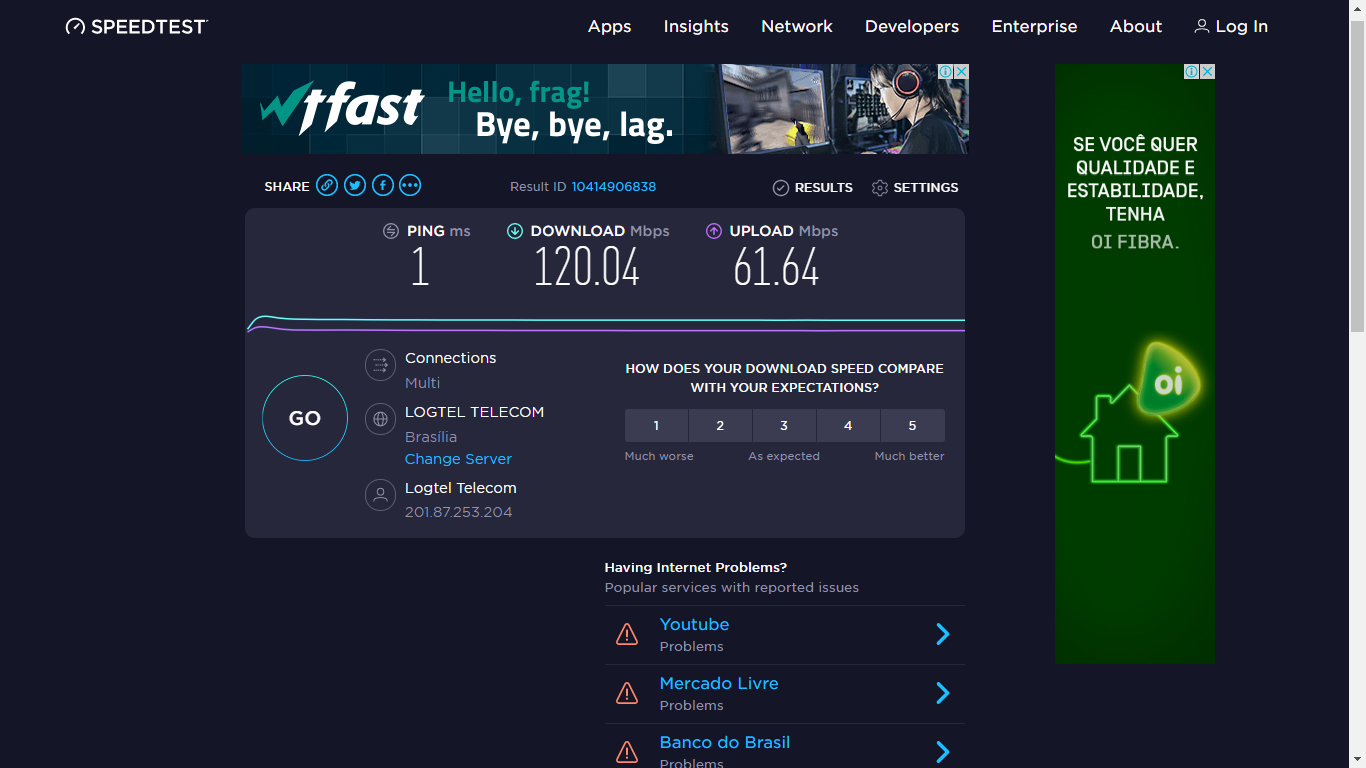Image resolution: width=1366 pixels, height=768 pixels.
Task: Click the 120.04 download value
Action: pos(587,268)
